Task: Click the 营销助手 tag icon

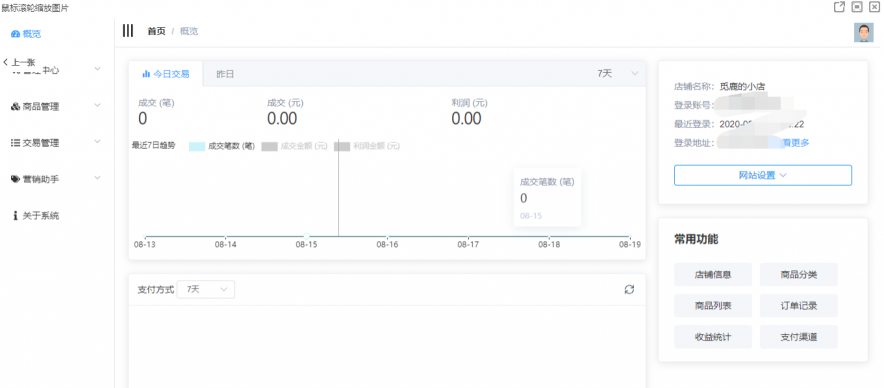Action: (16, 179)
